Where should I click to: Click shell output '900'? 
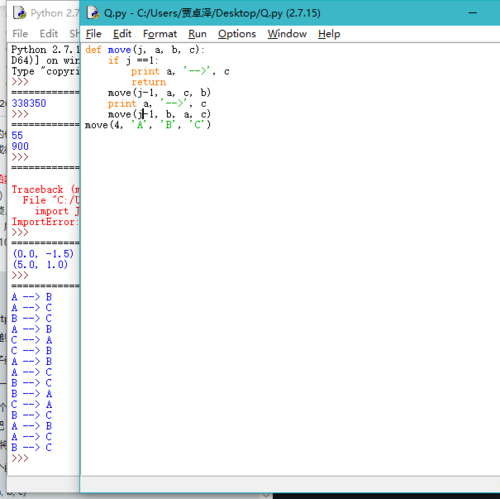pos(20,146)
